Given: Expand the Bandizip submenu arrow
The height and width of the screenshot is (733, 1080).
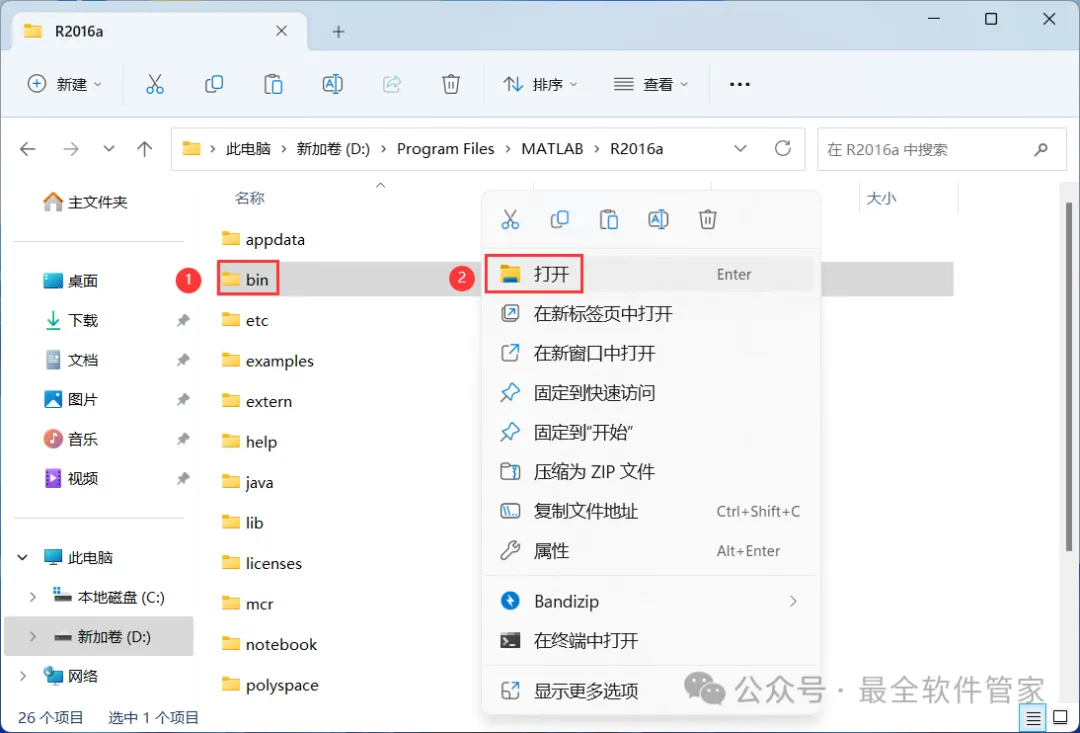Looking at the screenshot, I should pos(793,601).
